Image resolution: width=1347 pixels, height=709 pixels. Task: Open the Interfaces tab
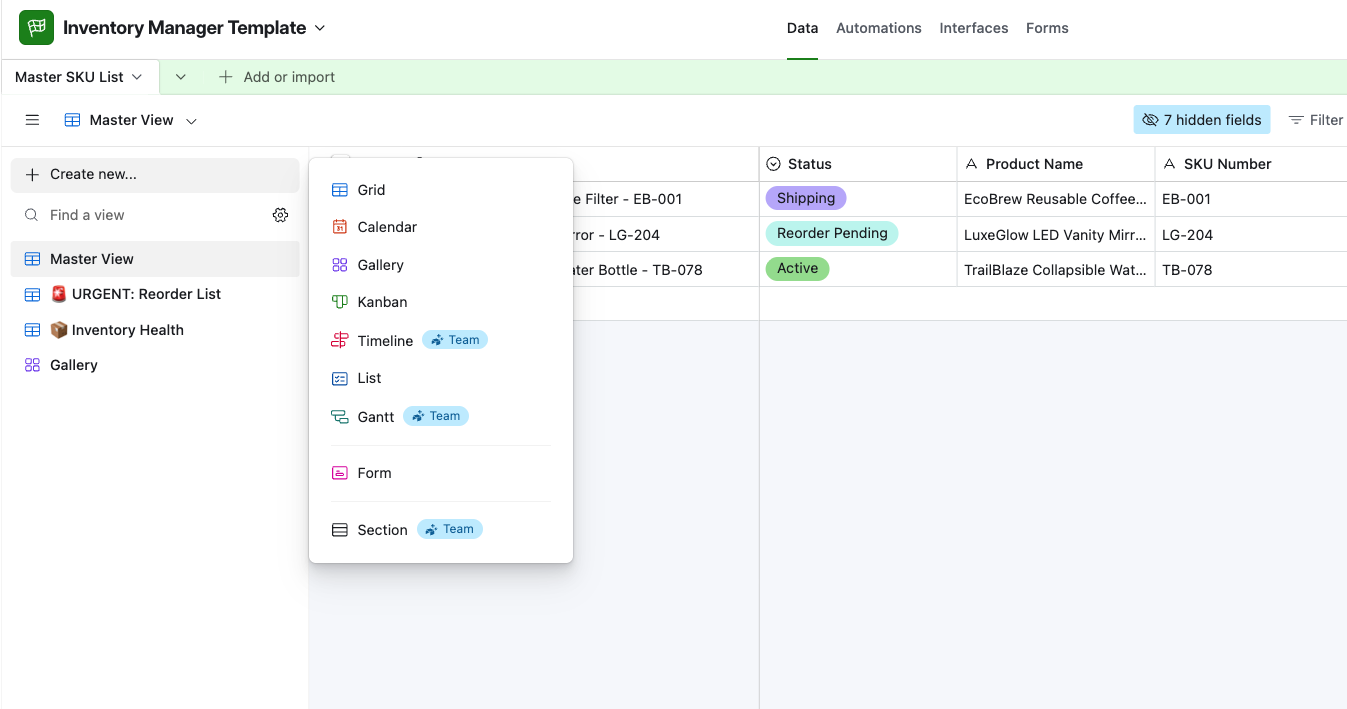(974, 28)
